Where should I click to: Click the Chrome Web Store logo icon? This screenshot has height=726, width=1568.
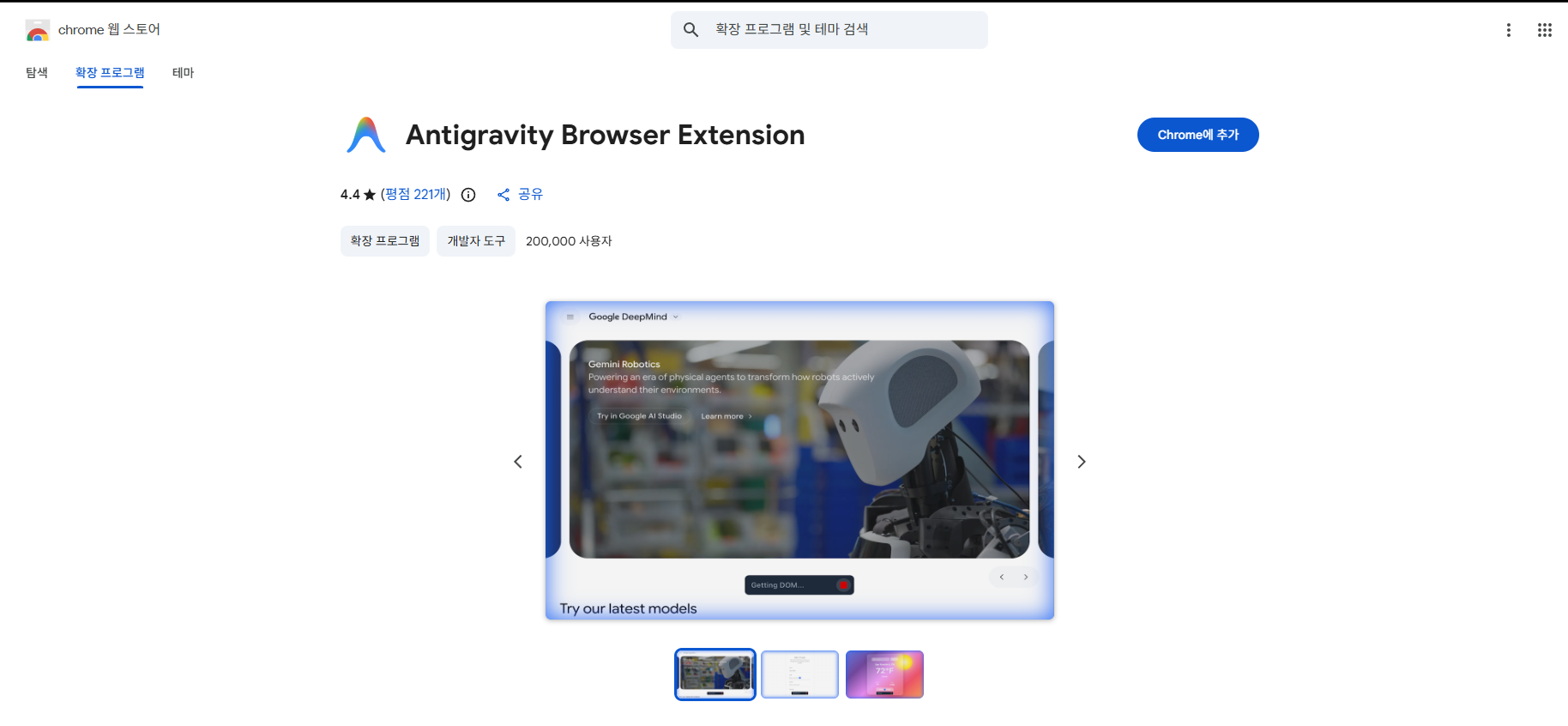pos(38,31)
